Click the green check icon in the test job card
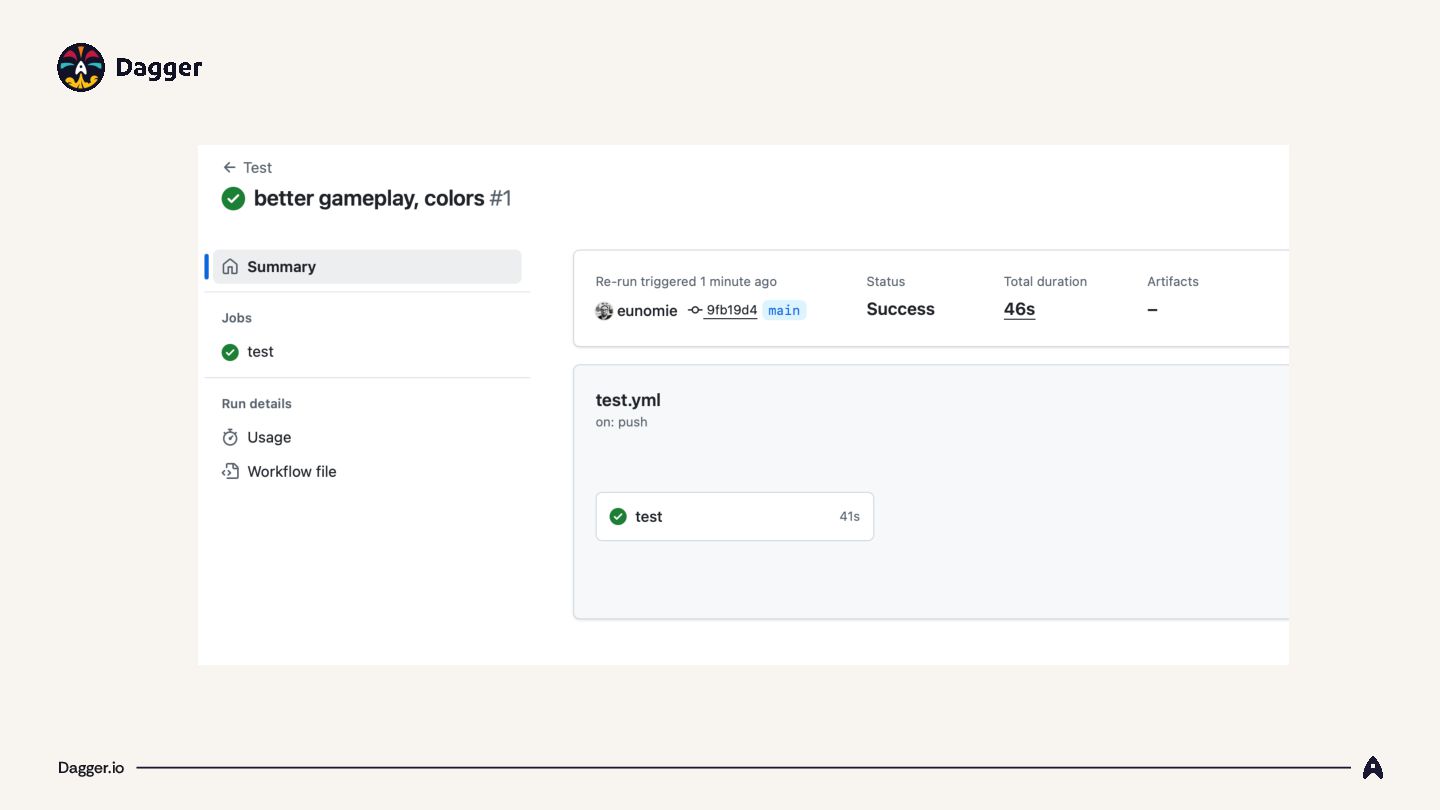The image size is (1440, 810). click(x=618, y=516)
